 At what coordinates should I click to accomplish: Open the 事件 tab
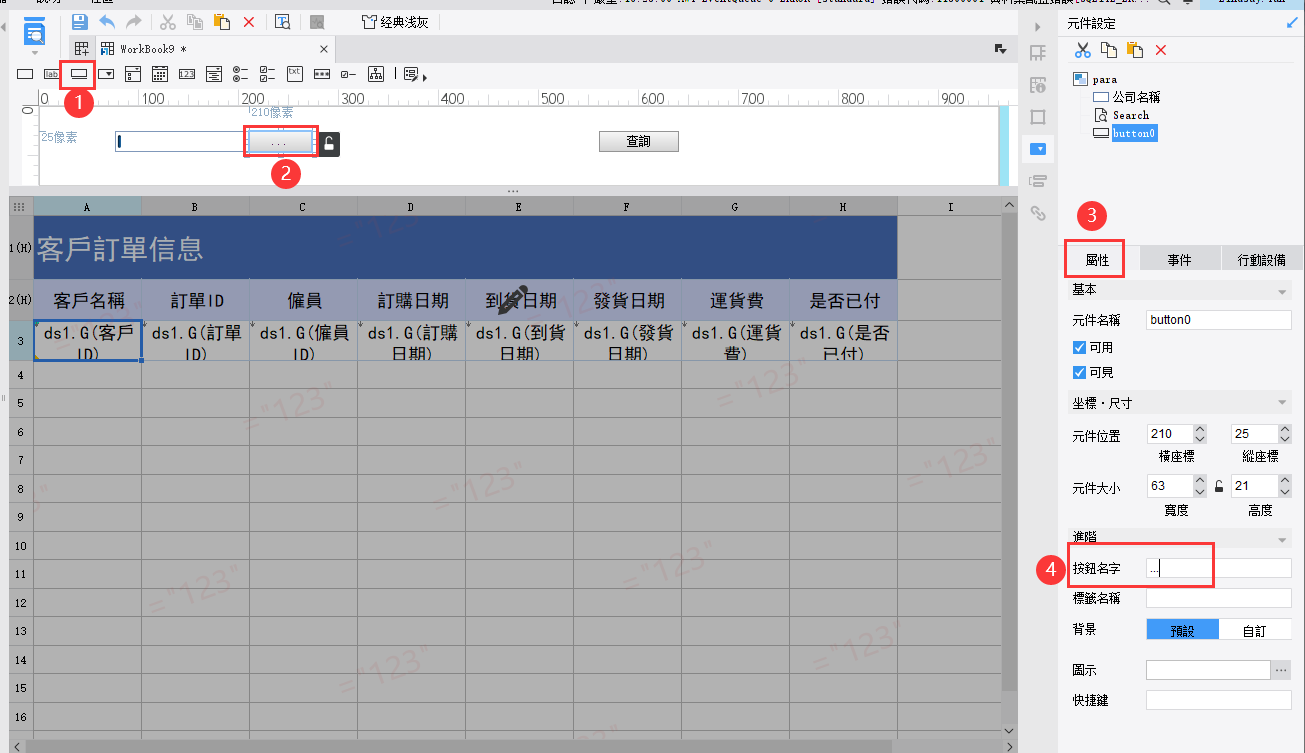tap(1180, 260)
